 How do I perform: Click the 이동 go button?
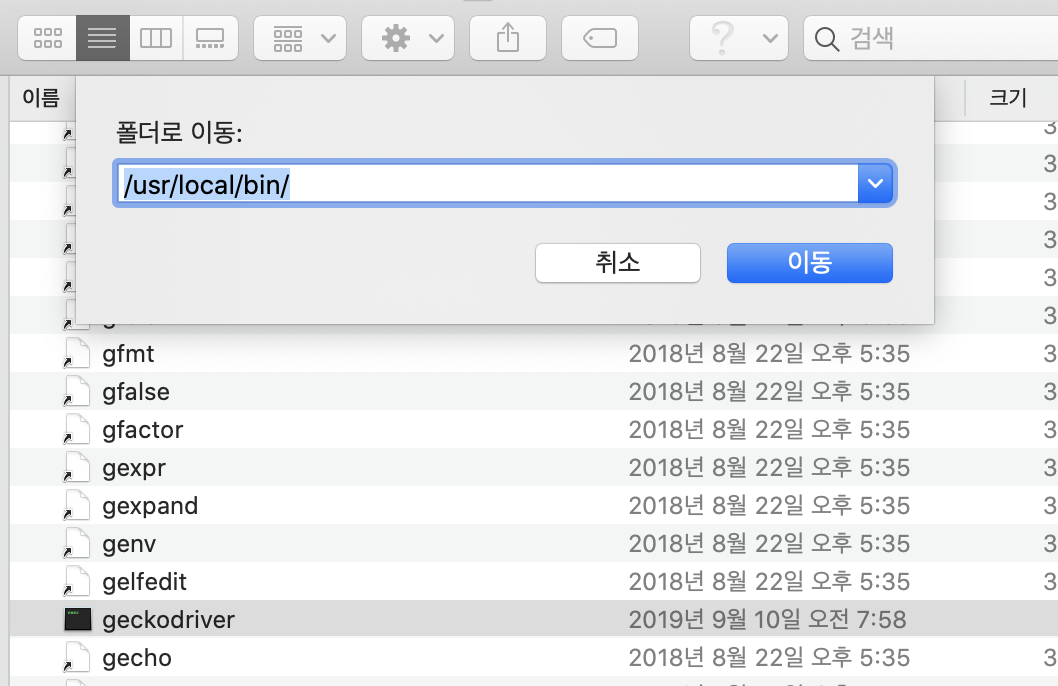[x=810, y=263]
